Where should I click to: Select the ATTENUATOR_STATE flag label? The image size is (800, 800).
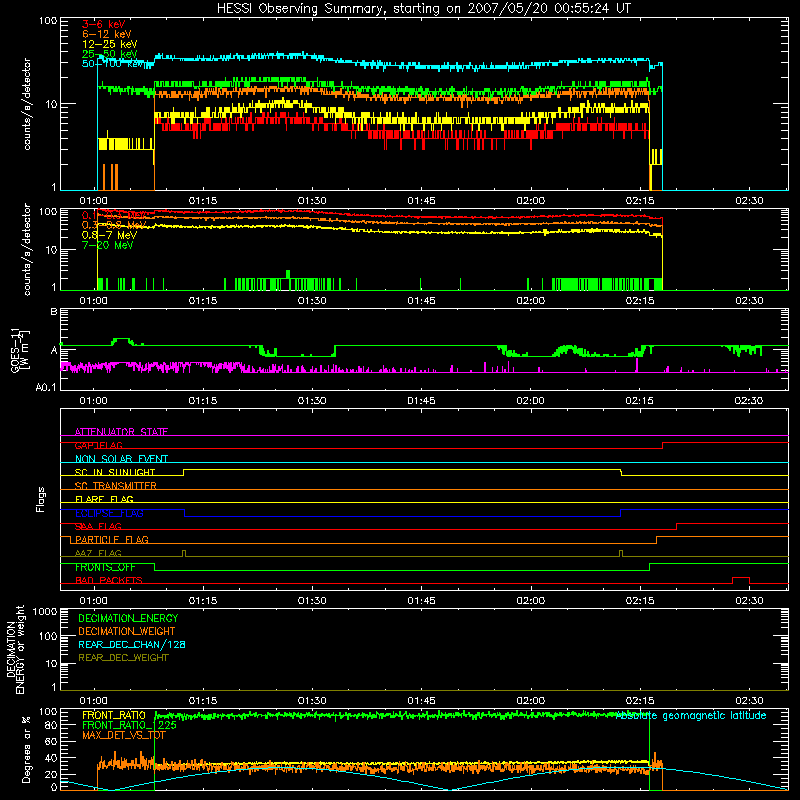(x=121, y=432)
